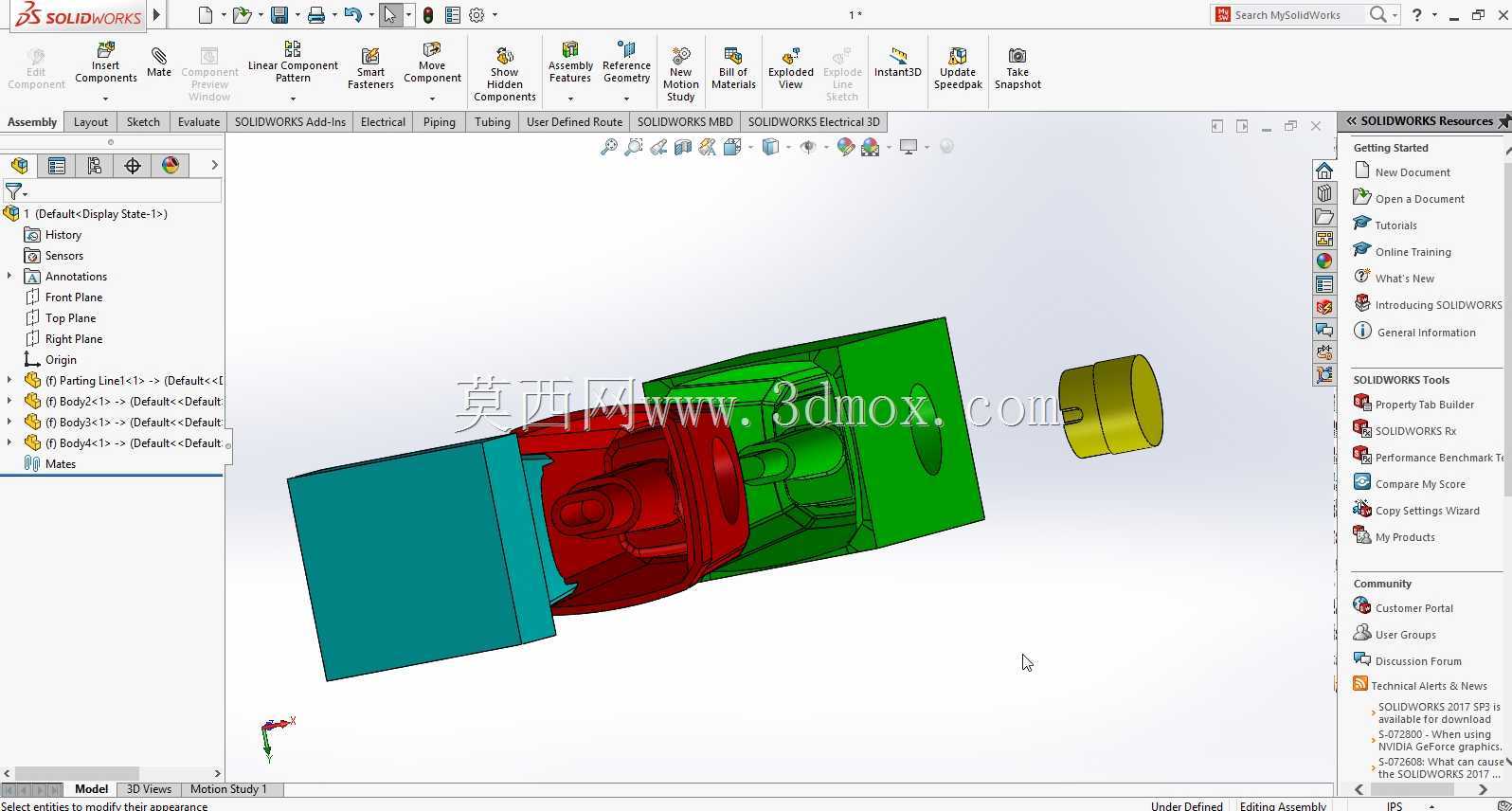Click Update Speedpak

pos(958,68)
